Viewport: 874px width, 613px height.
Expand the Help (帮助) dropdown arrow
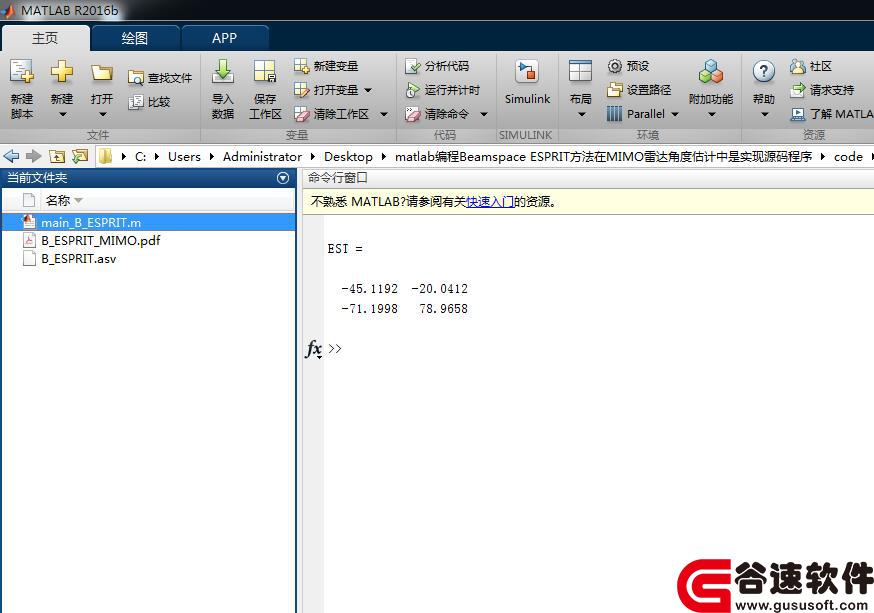(x=765, y=115)
